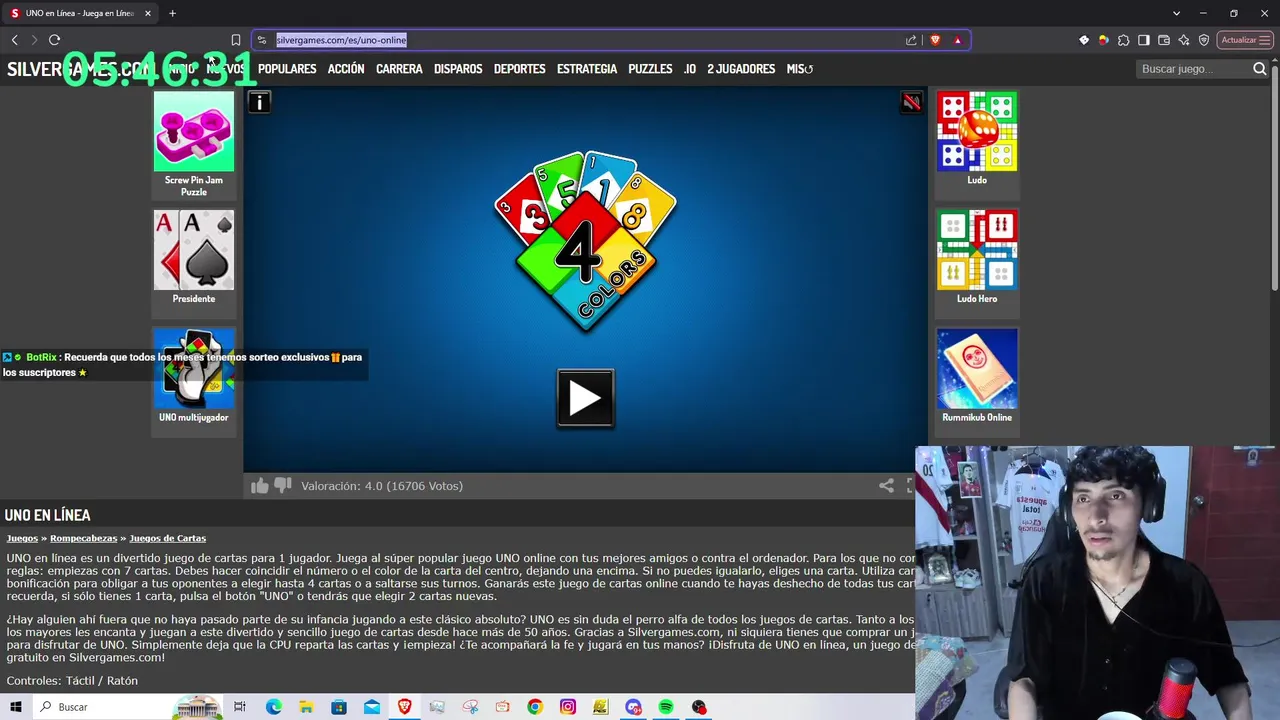Viewport: 1280px width, 720px height.
Task: Click the share page icon in address bar
Action: click(x=911, y=40)
